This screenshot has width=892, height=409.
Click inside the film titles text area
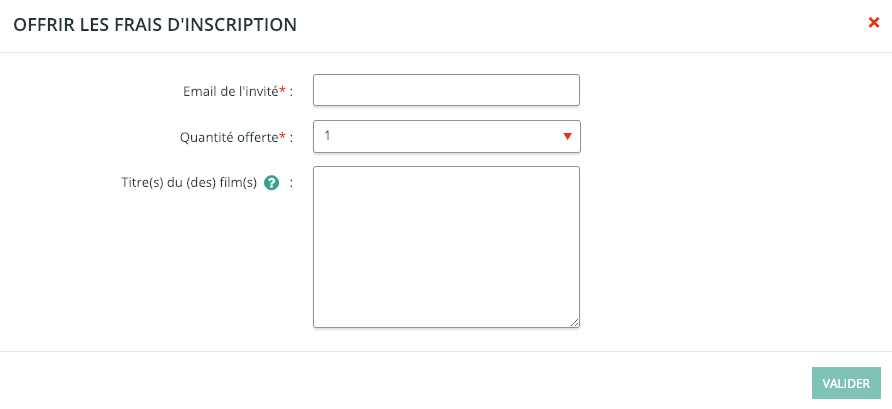(446, 246)
